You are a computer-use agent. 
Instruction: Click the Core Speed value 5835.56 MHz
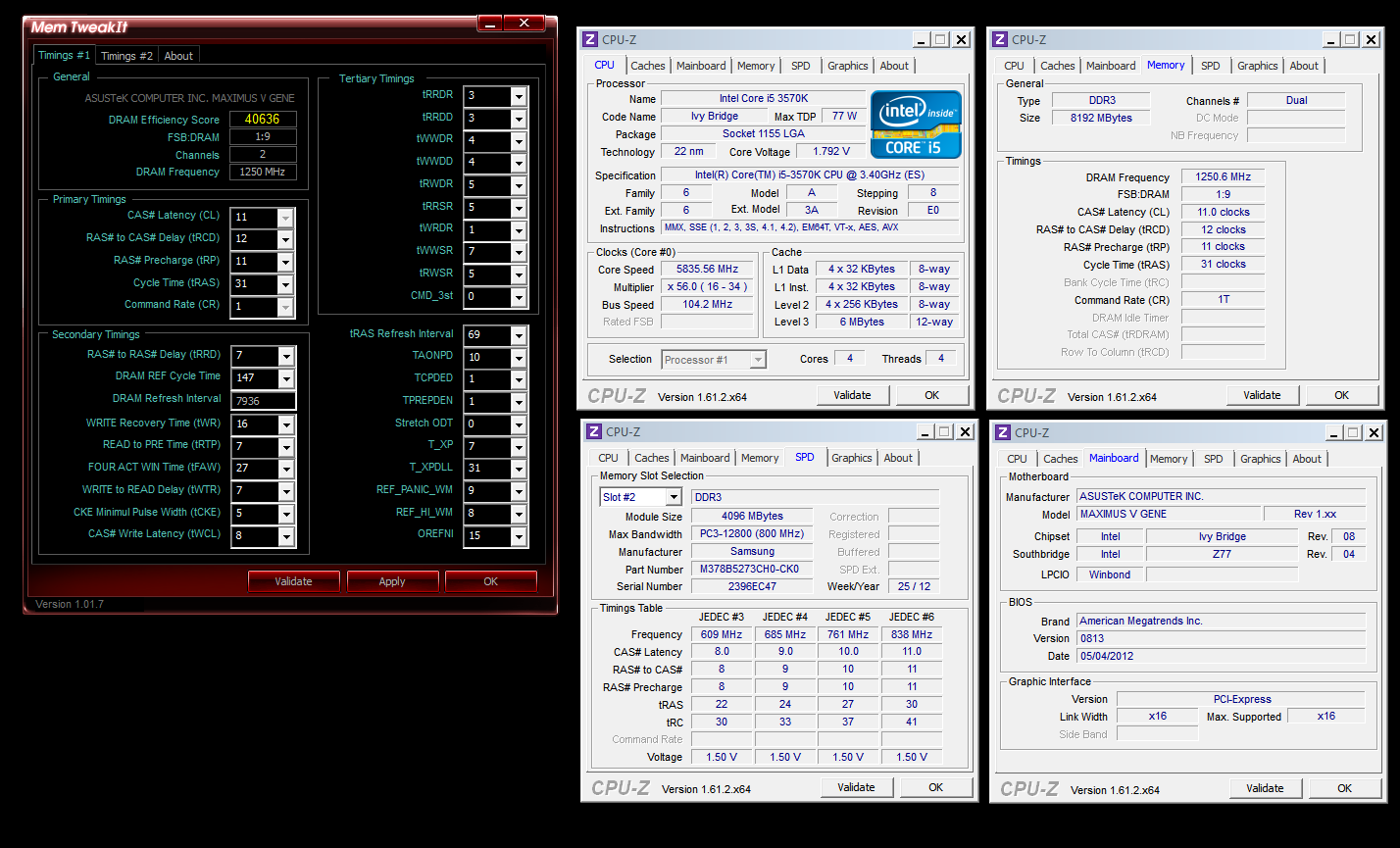click(707, 270)
